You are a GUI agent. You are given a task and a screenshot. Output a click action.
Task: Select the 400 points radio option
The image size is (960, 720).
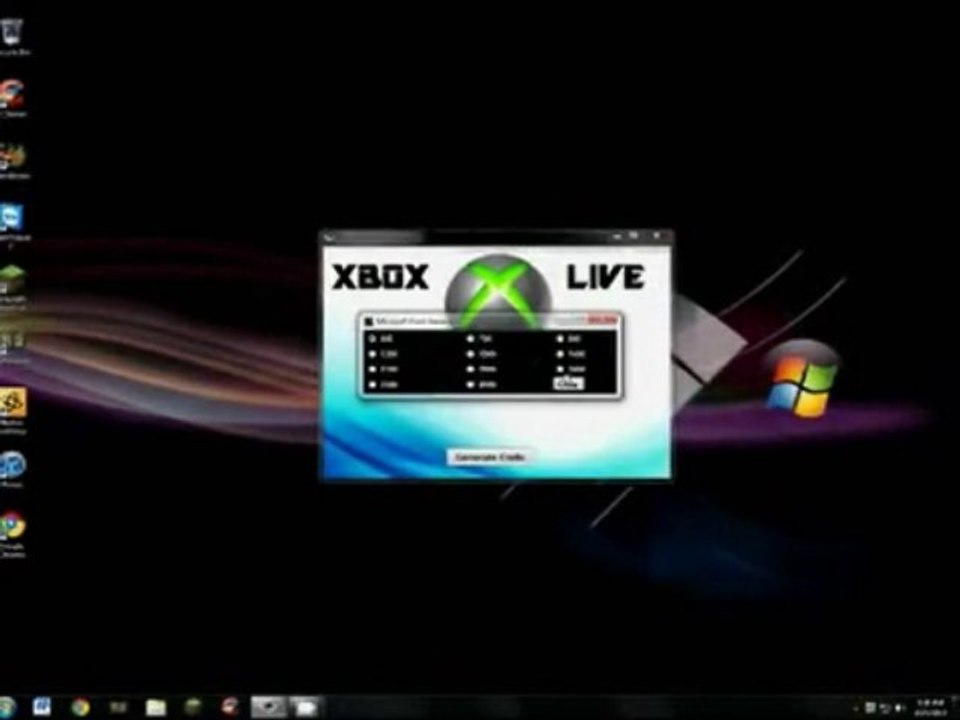(x=372, y=339)
